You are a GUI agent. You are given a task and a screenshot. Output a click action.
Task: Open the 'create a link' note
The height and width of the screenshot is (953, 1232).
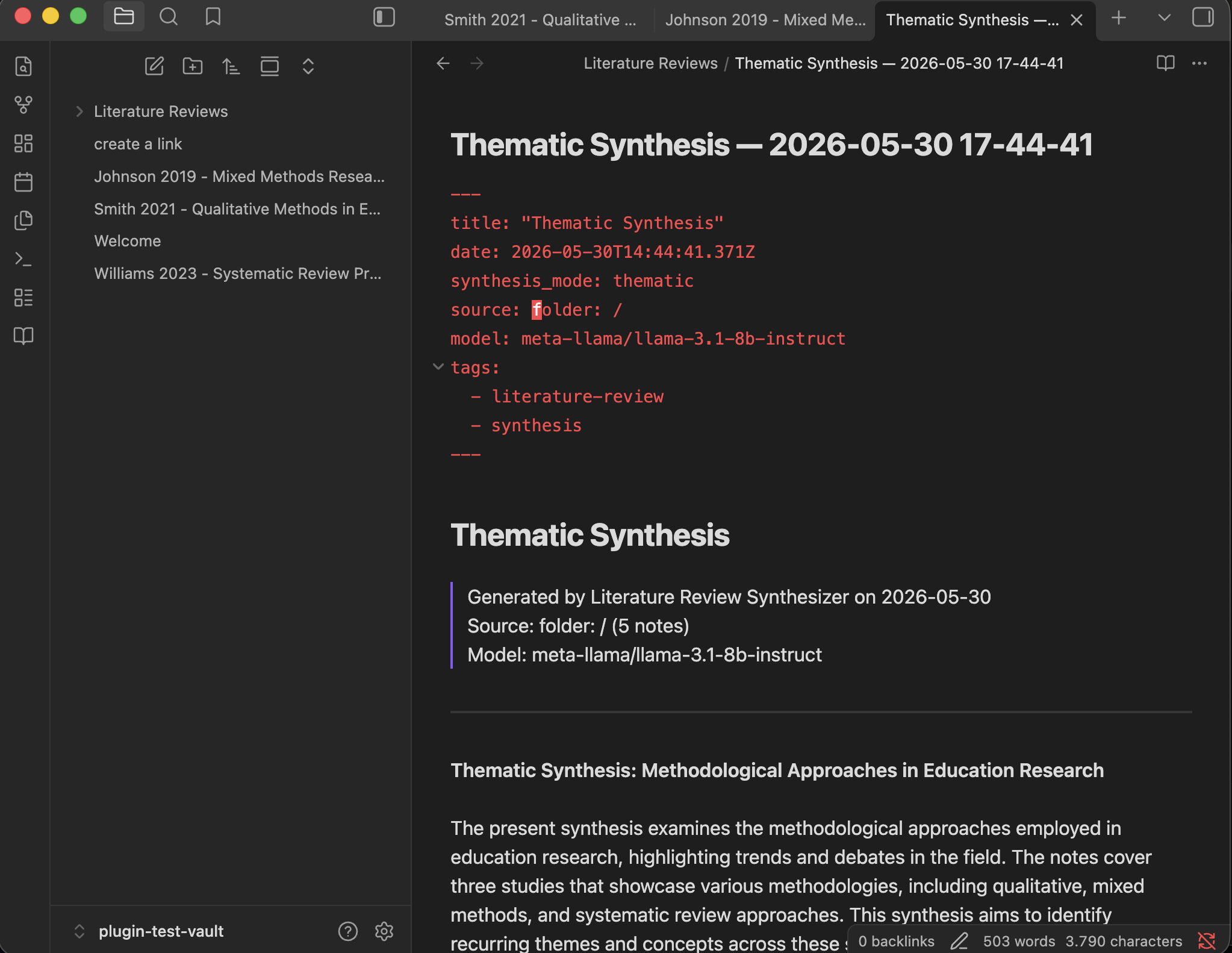pyautogui.click(x=138, y=144)
